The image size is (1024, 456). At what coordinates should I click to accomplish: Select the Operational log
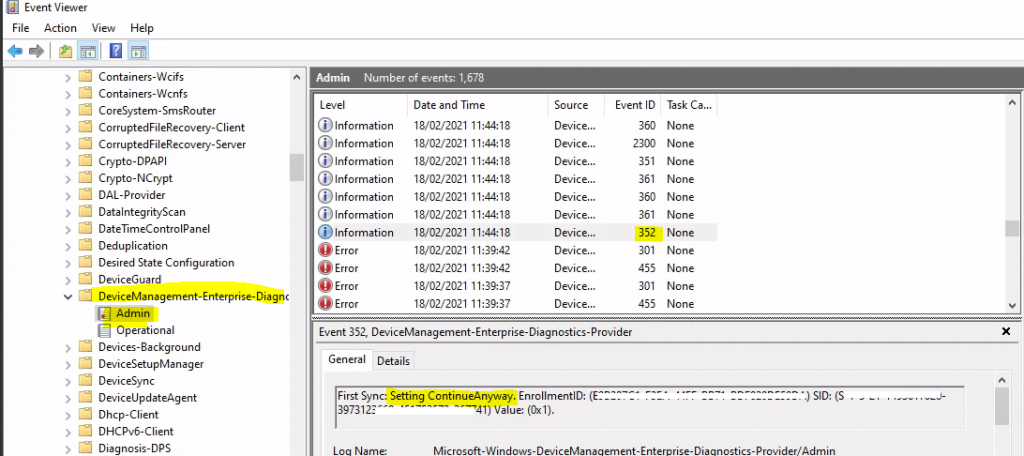point(145,331)
